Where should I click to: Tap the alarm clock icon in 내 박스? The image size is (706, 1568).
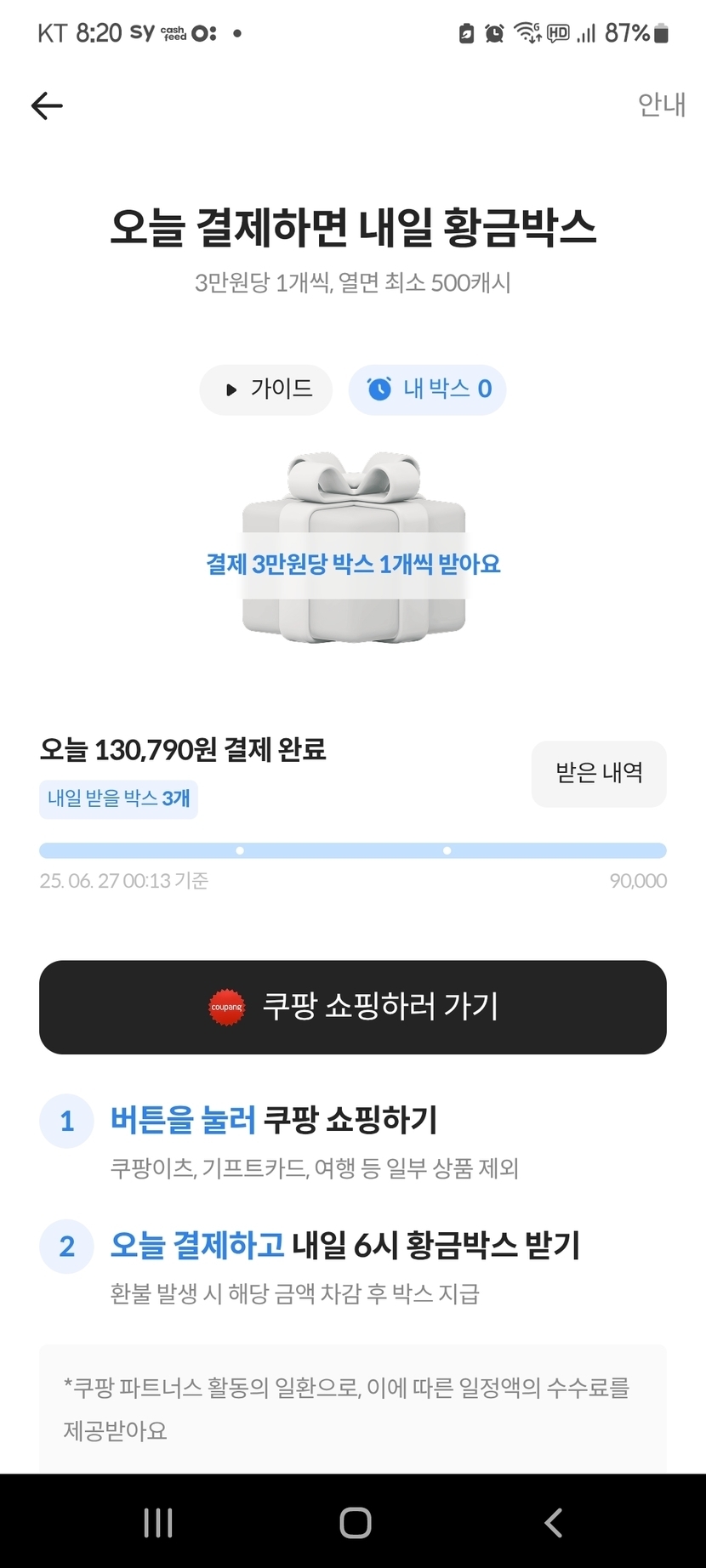tap(379, 389)
